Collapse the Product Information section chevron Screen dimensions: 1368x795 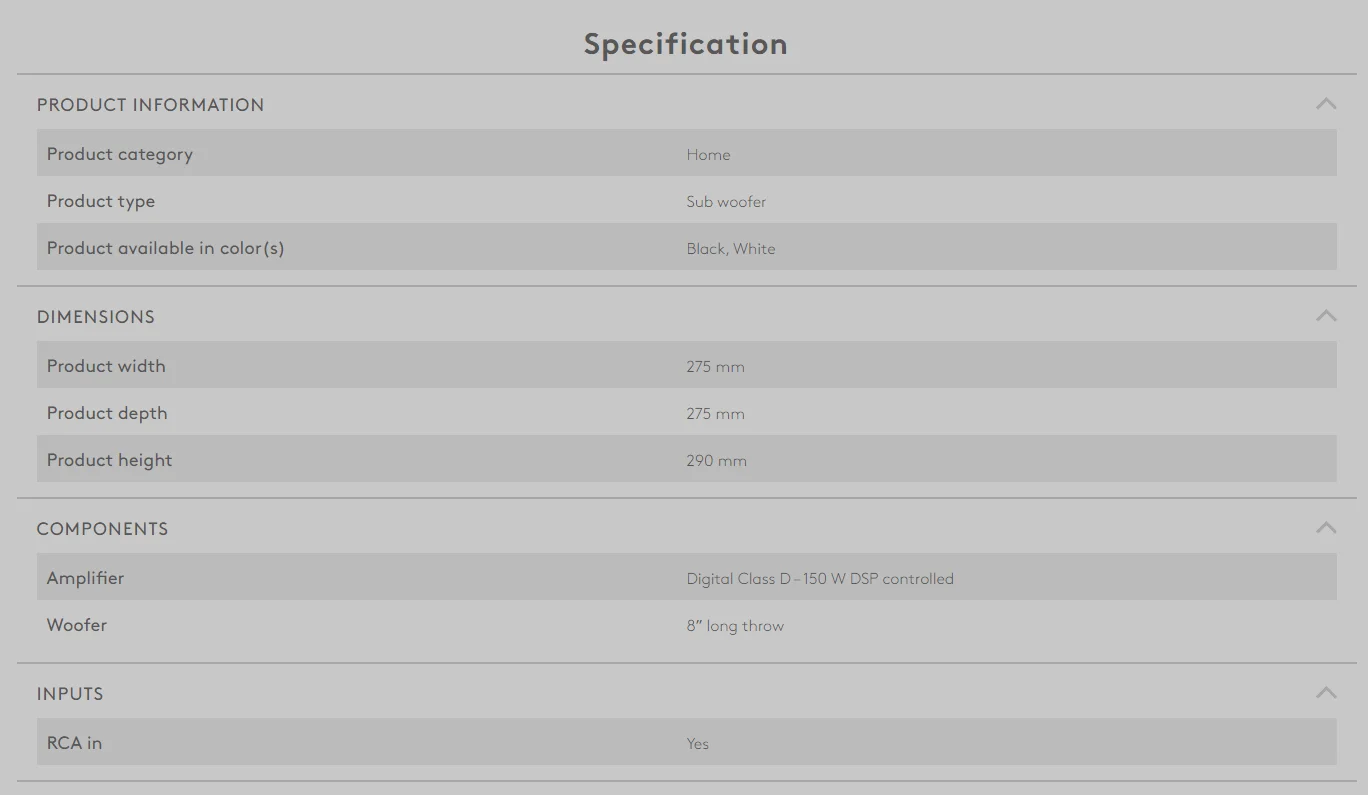pyautogui.click(x=1326, y=104)
